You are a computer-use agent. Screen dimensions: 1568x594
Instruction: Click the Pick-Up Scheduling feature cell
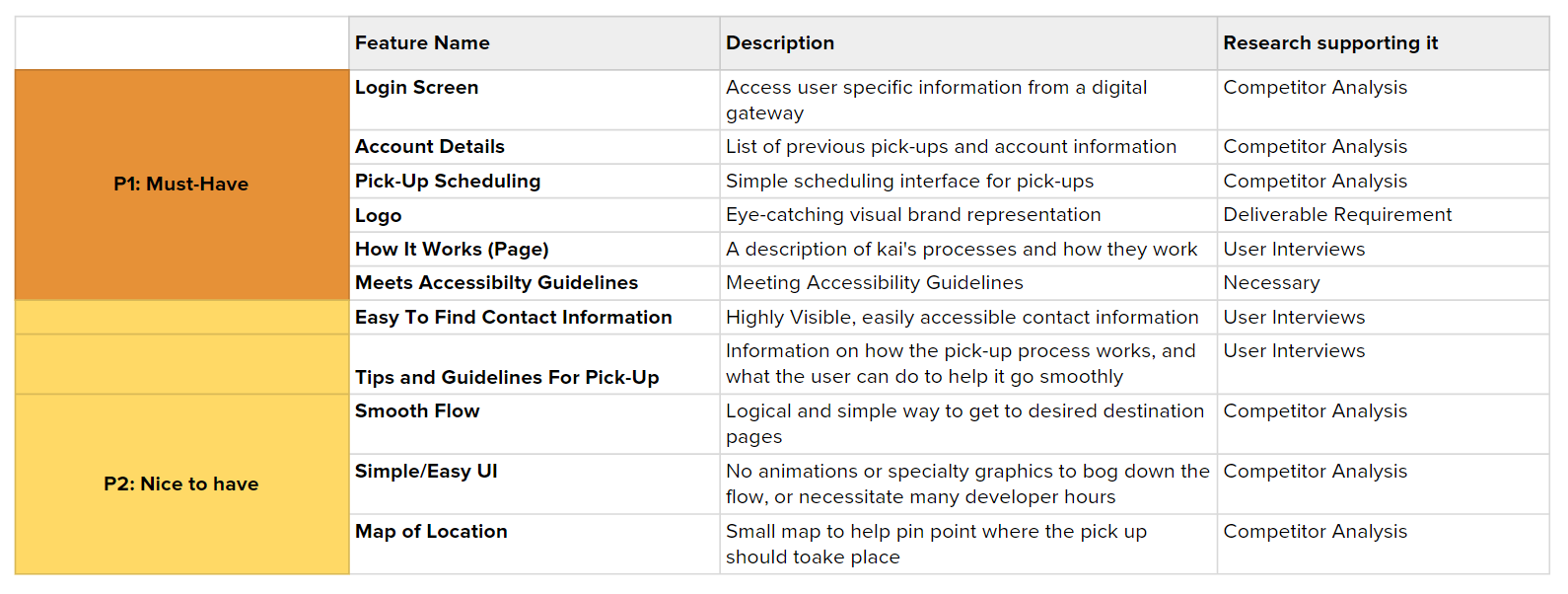pos(535,182)
